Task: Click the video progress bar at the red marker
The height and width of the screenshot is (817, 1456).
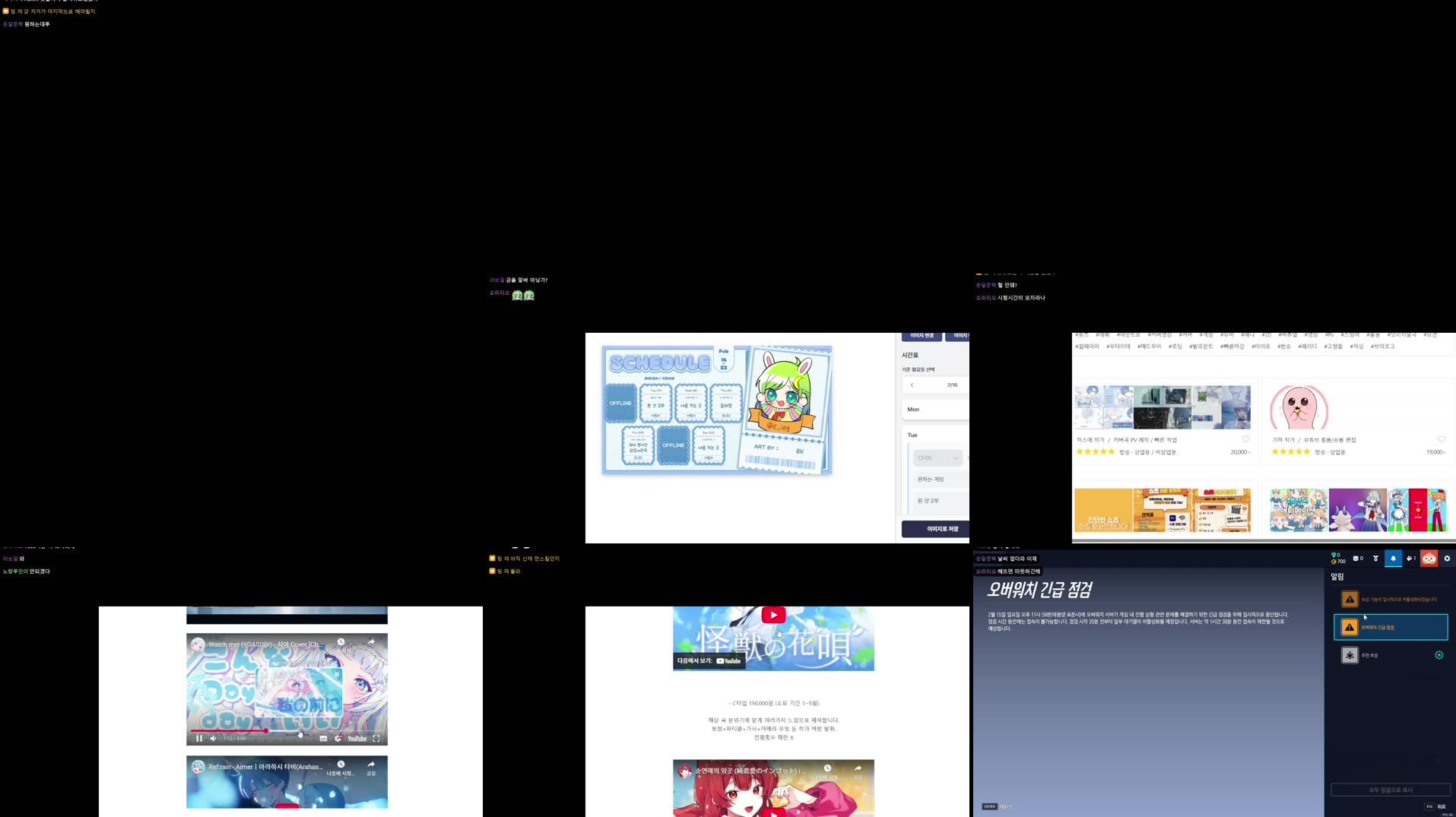Action: coord(266,731)
